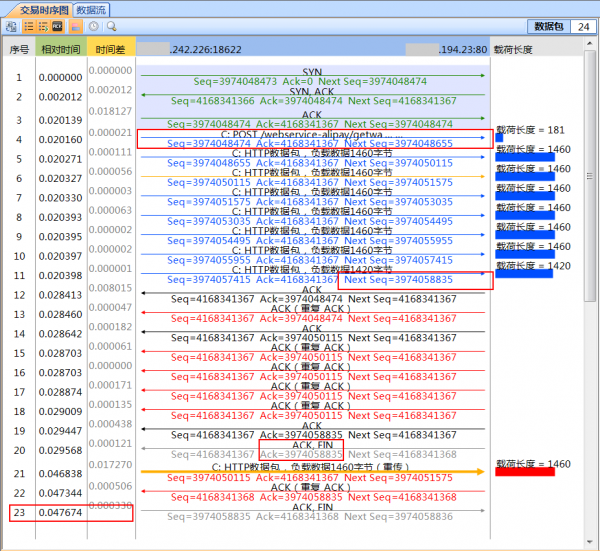Screen dimensions: 600x551
Task: Click the 载荷长度 column header
Action: point(513,49)
